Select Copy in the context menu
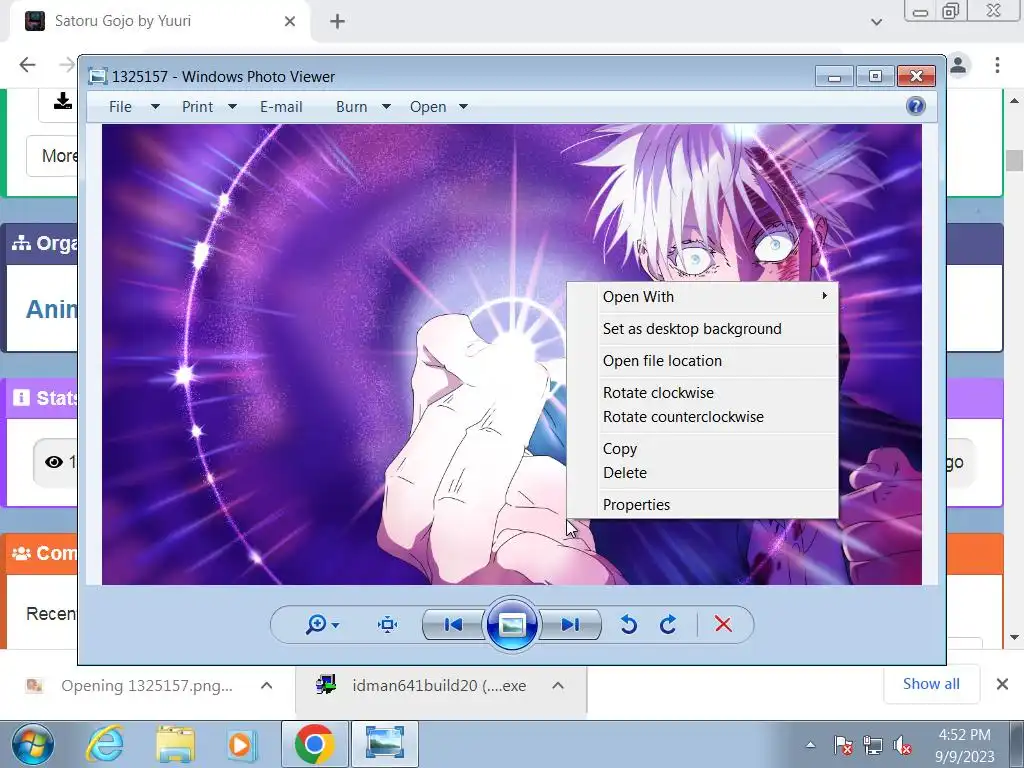The height and width of the screenshot is (768, 1024). click(x=703, y=449)
